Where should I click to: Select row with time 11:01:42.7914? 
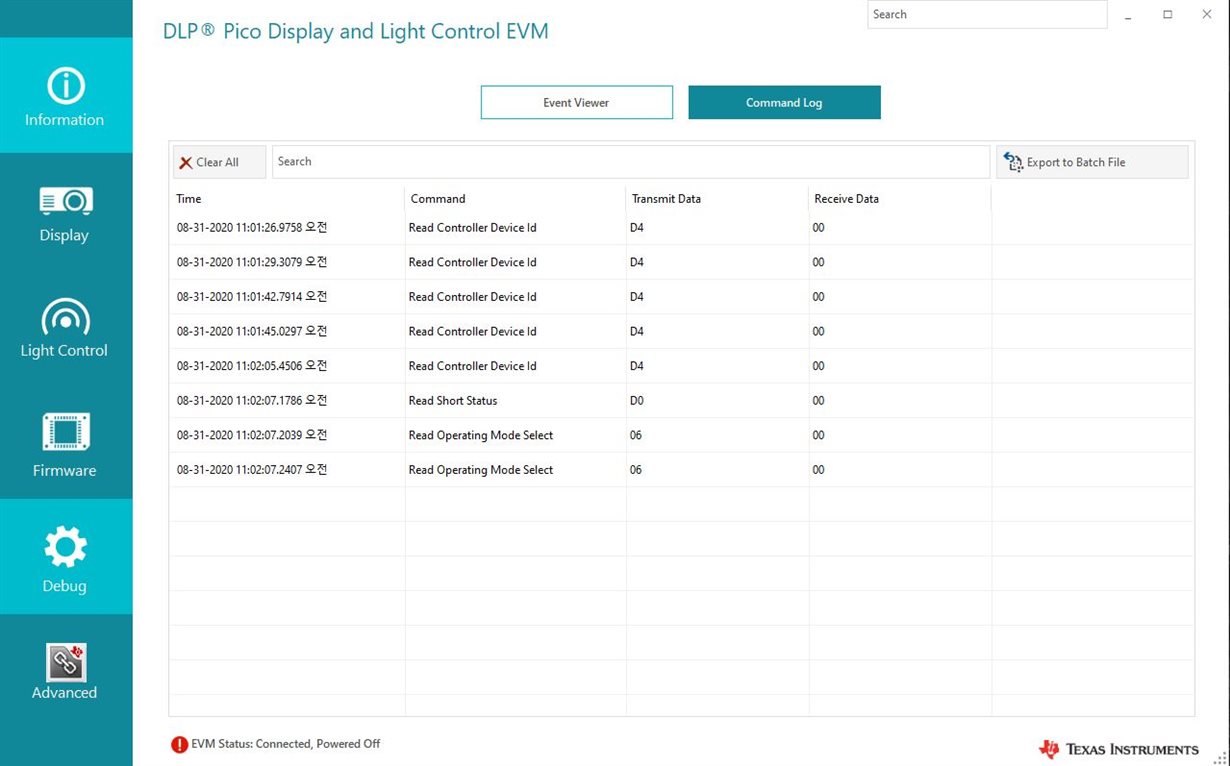pos(681,297)
